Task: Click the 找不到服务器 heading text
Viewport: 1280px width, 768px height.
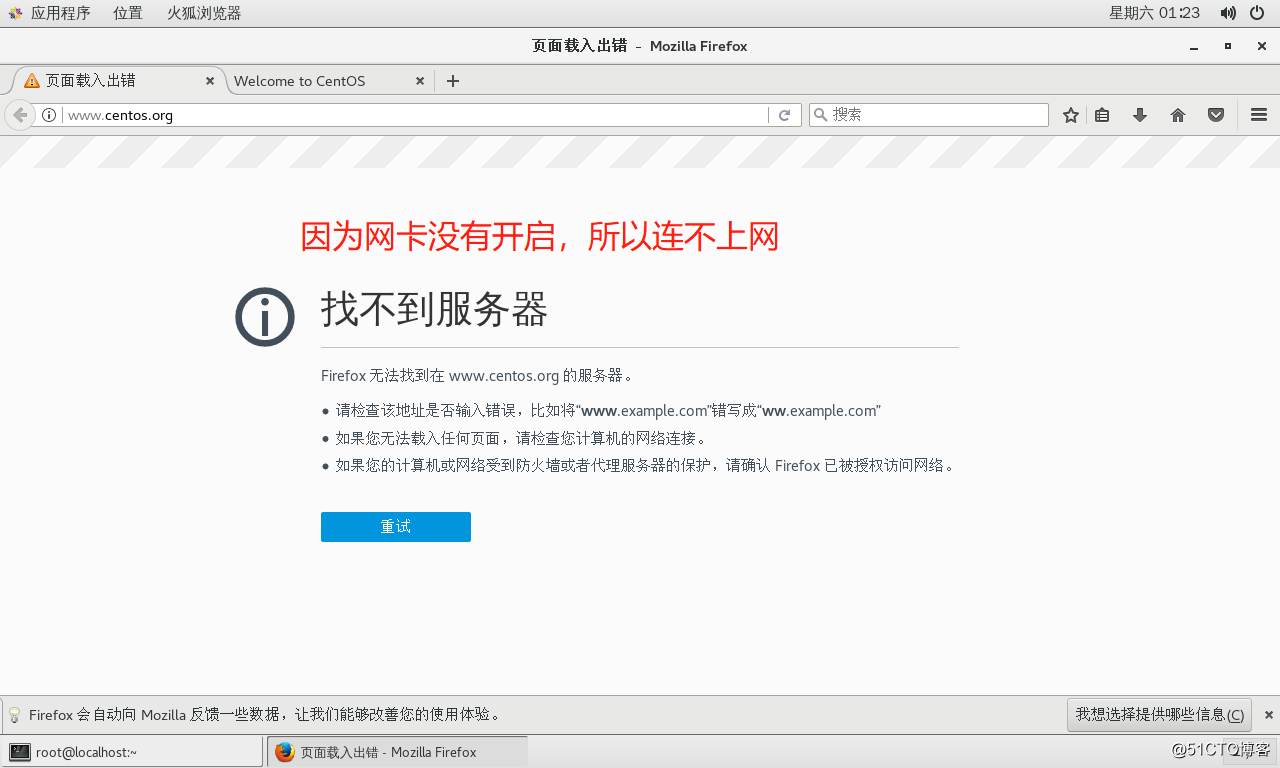Action: (x=434, y=310)
